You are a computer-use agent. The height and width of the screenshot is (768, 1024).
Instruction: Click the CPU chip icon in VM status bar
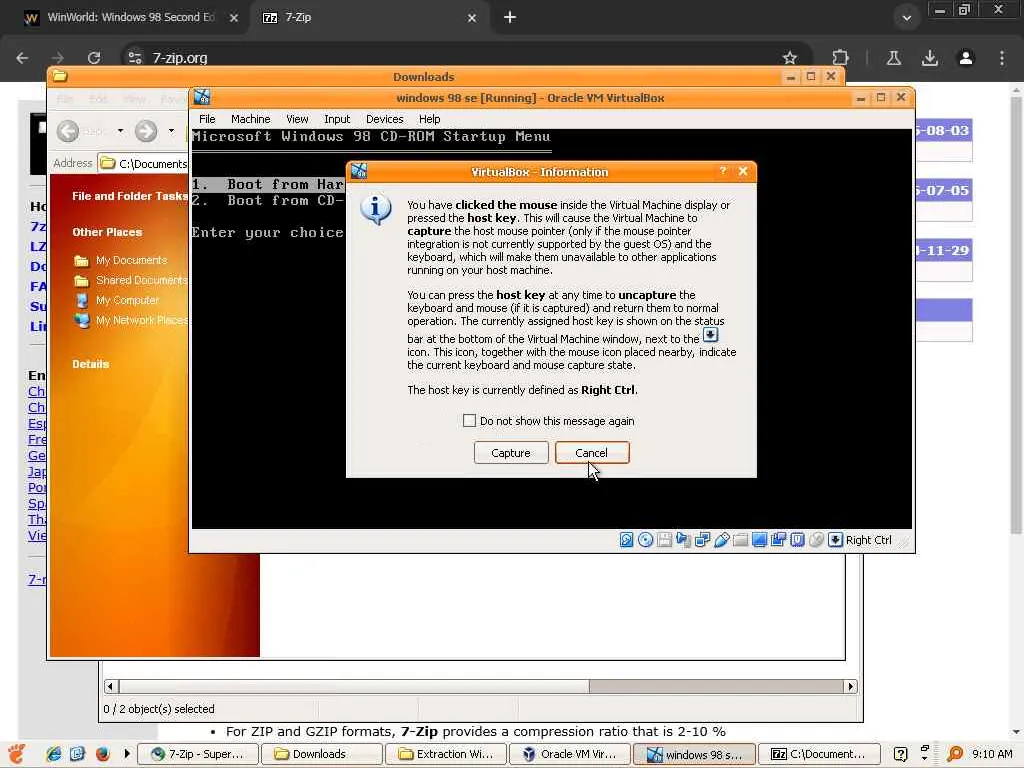pos(797,539)
